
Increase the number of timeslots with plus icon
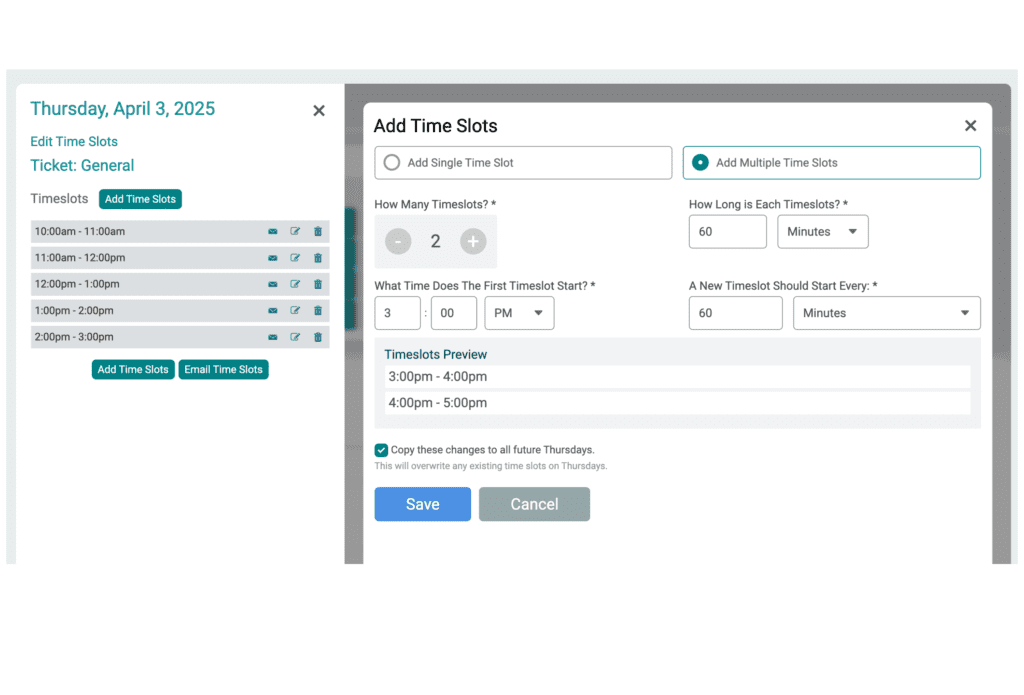pos(470,241)
